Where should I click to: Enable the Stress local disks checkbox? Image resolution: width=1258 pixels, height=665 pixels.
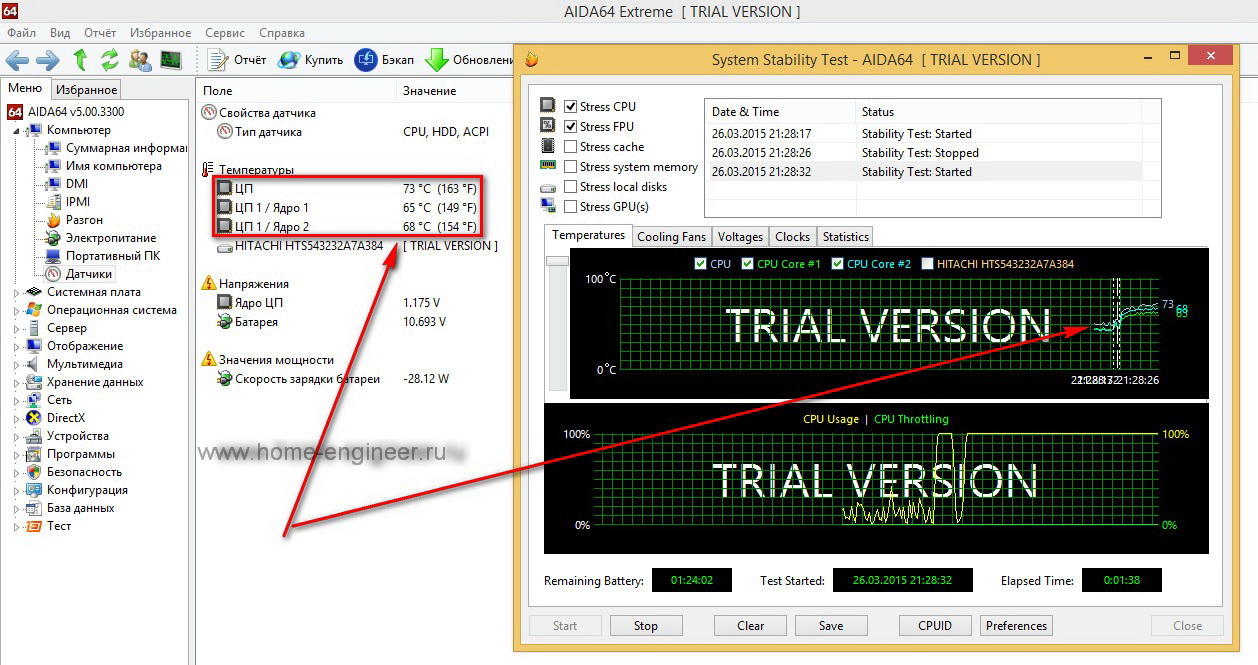pyautogui.click(x=570, y=187)
